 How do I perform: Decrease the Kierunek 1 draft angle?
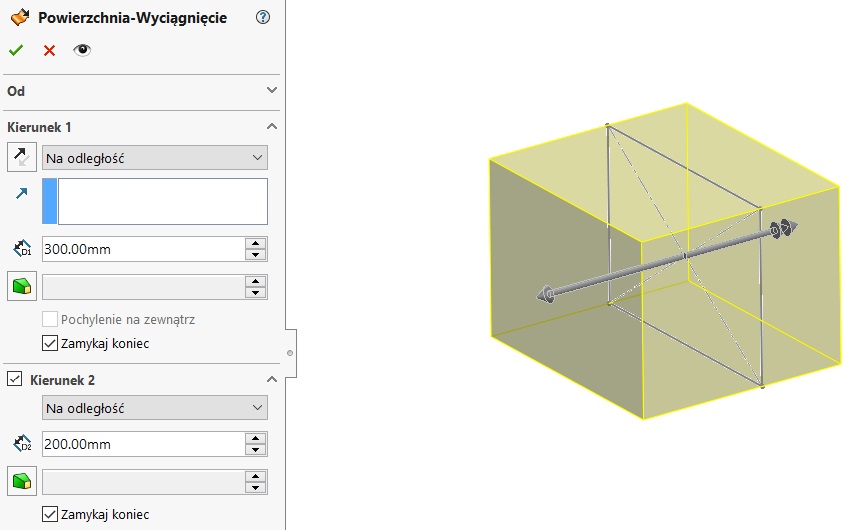(x=256, y=293)
